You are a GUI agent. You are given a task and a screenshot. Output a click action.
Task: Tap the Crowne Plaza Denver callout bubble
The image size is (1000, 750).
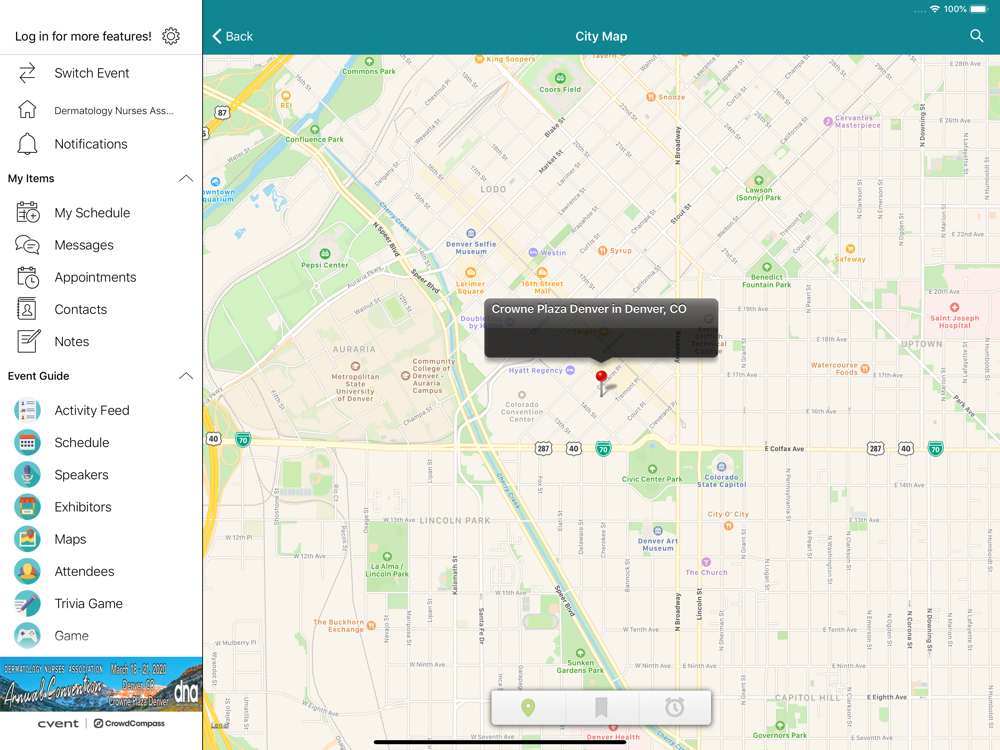(601, 328)
